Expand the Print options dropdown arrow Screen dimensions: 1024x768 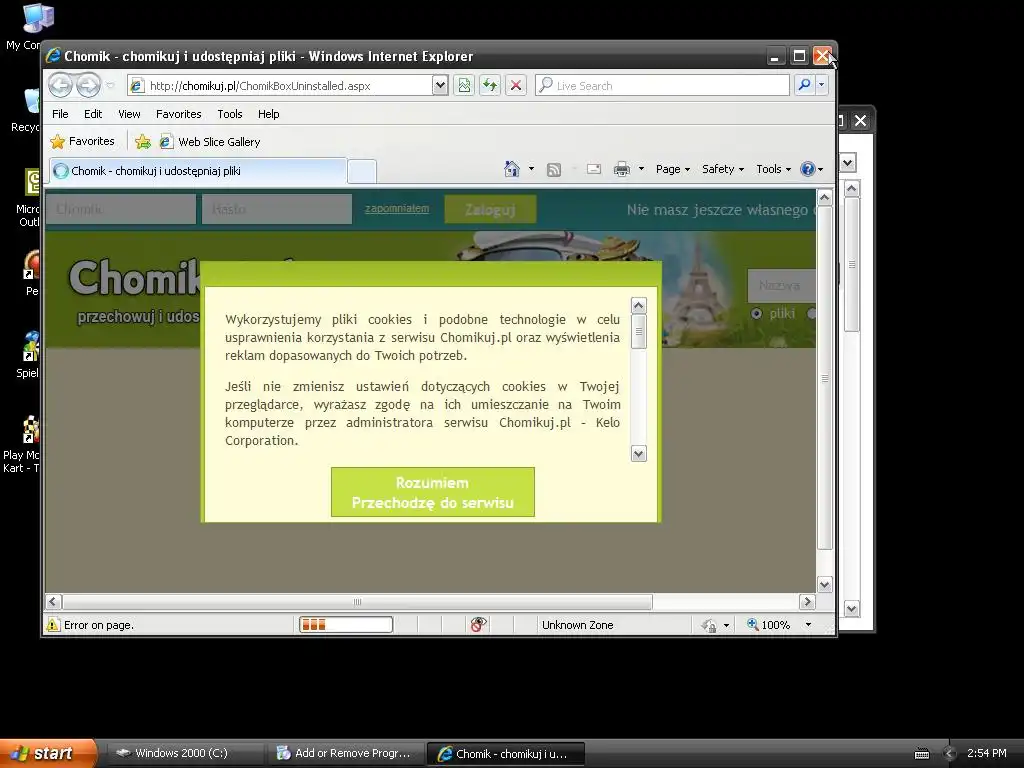tap(641, 169)
